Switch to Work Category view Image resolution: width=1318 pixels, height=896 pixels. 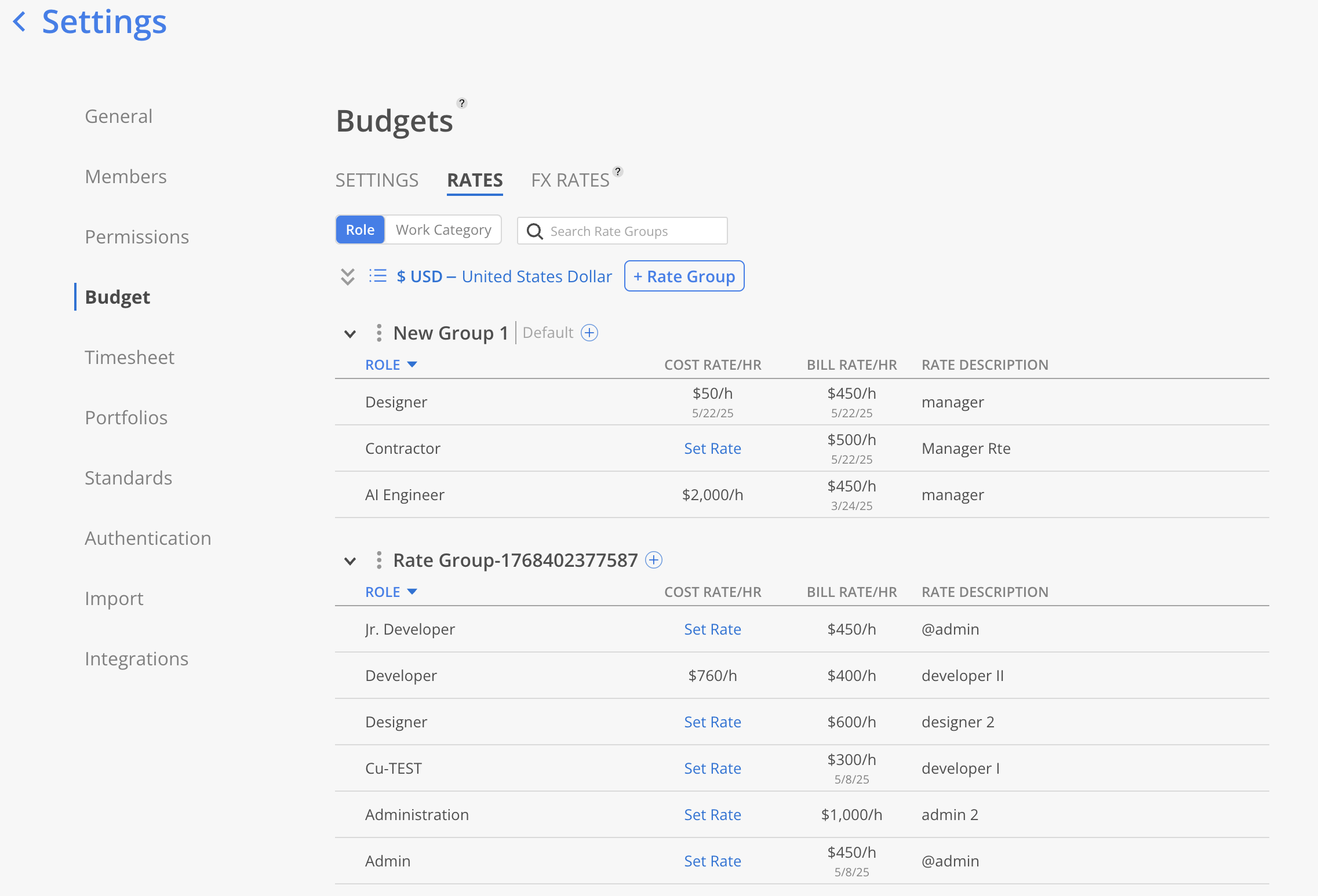[x=443, y=230]
